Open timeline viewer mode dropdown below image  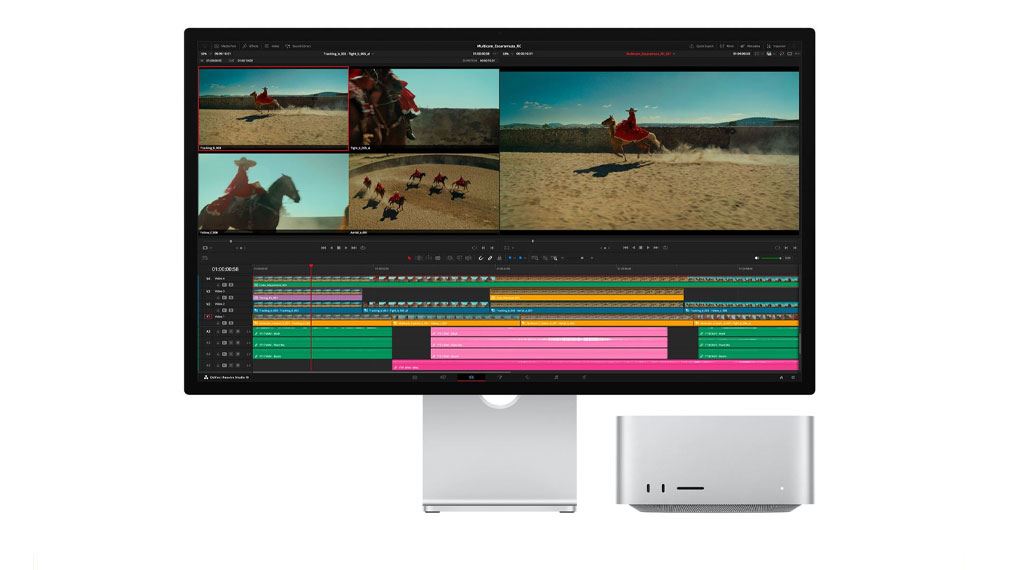point(509,248)
